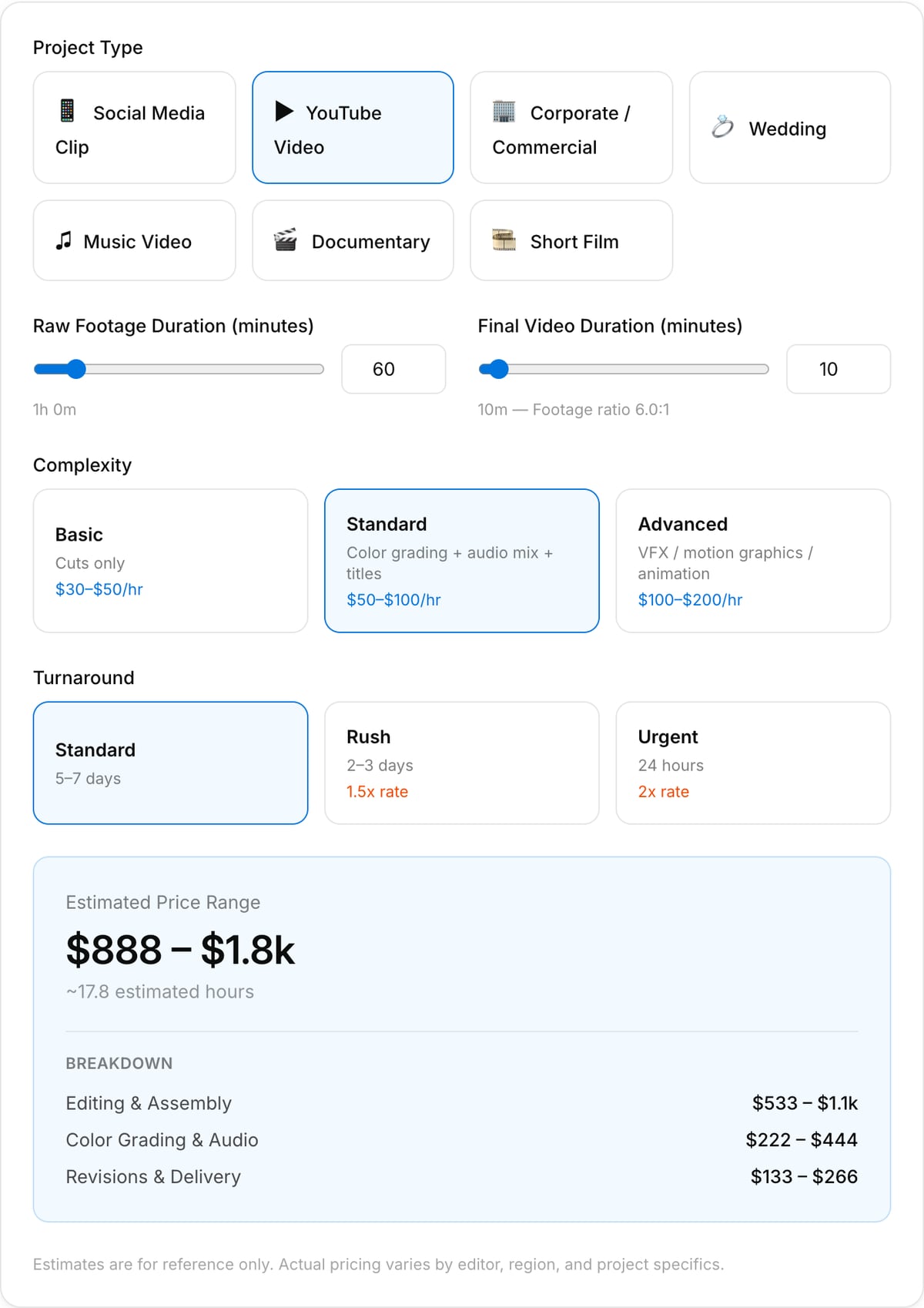Click the ring icon on Wedding
924x1308 pixels.
(722, 127)
